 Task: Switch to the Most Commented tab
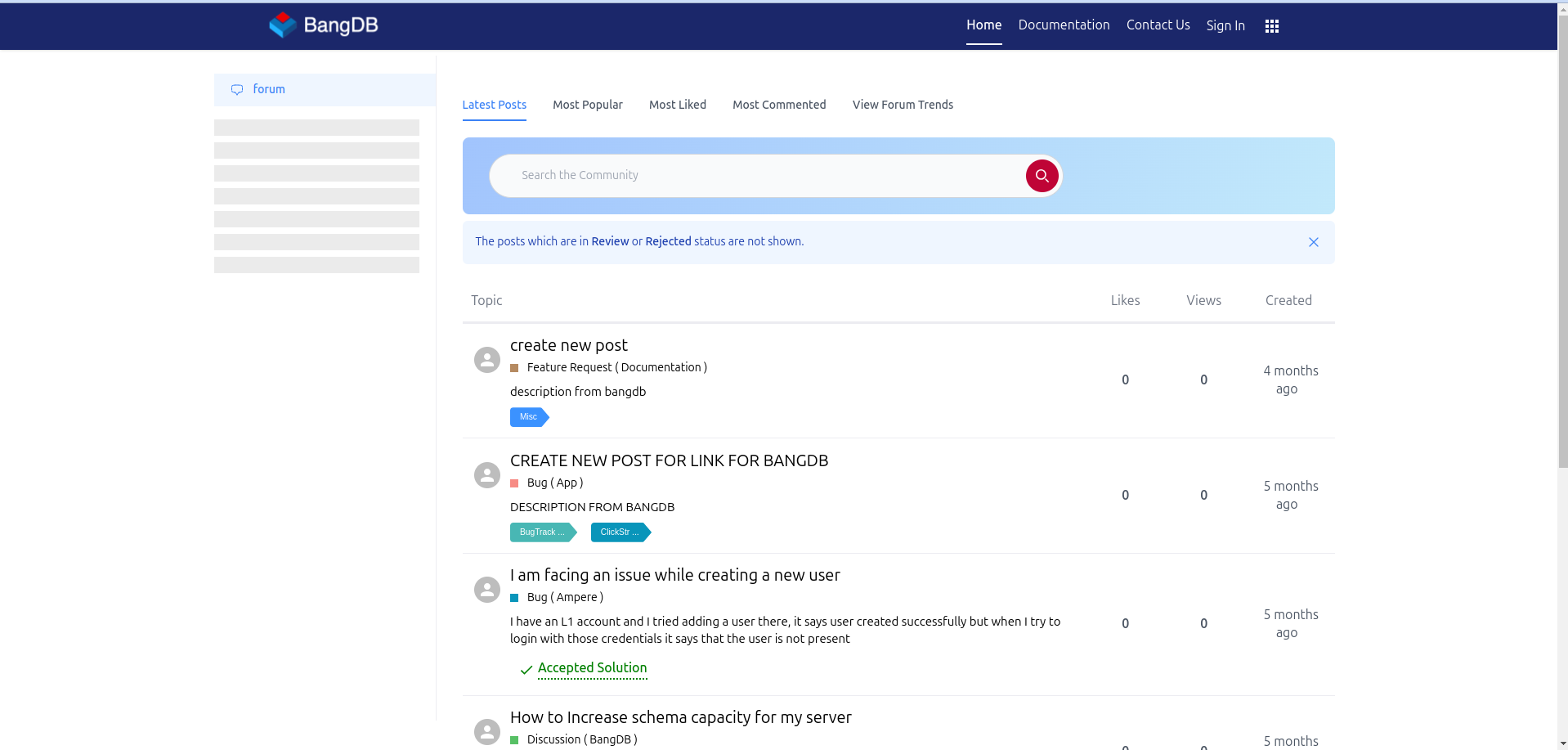point(779,105)
